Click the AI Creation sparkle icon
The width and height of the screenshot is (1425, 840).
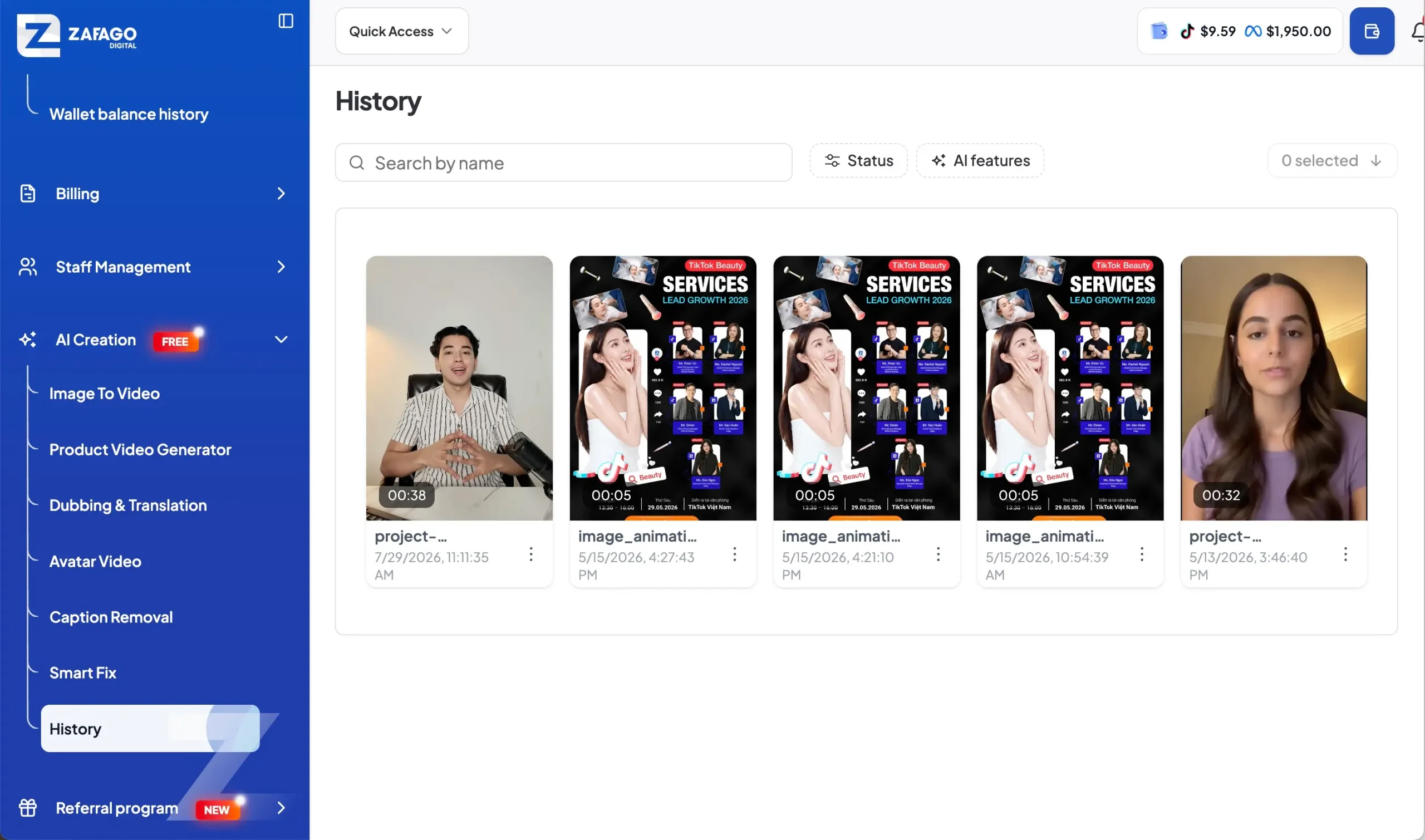(x=28, y=340)
